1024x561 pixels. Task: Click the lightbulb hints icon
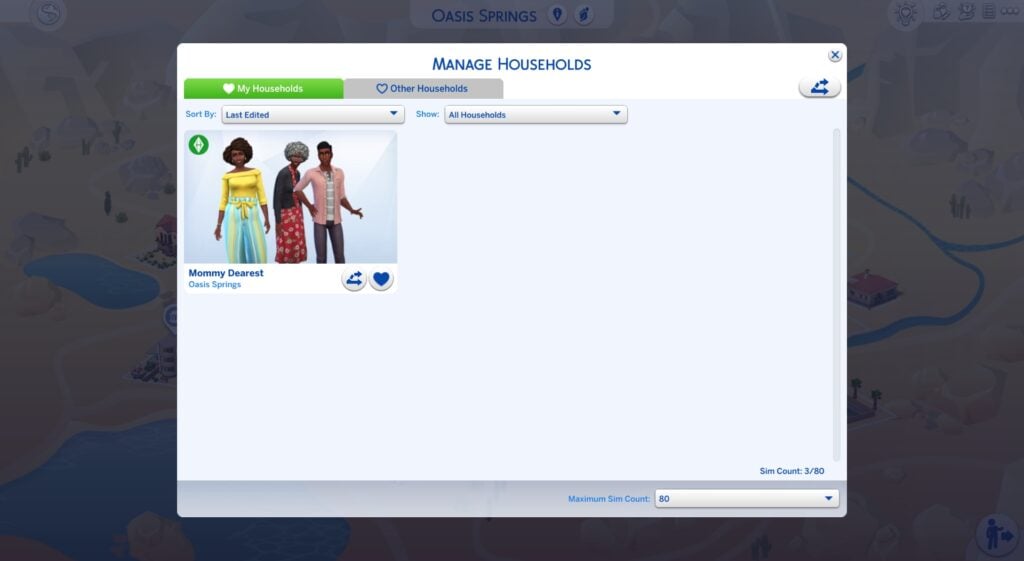coord(905,13)
